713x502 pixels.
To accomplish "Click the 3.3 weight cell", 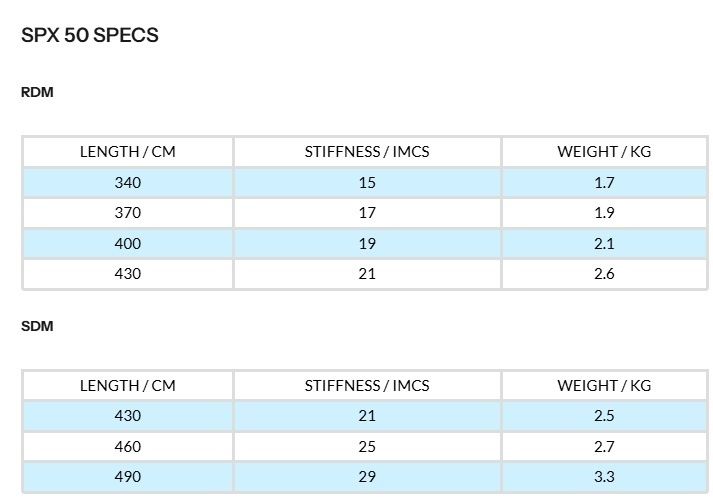I will (604, 477).
